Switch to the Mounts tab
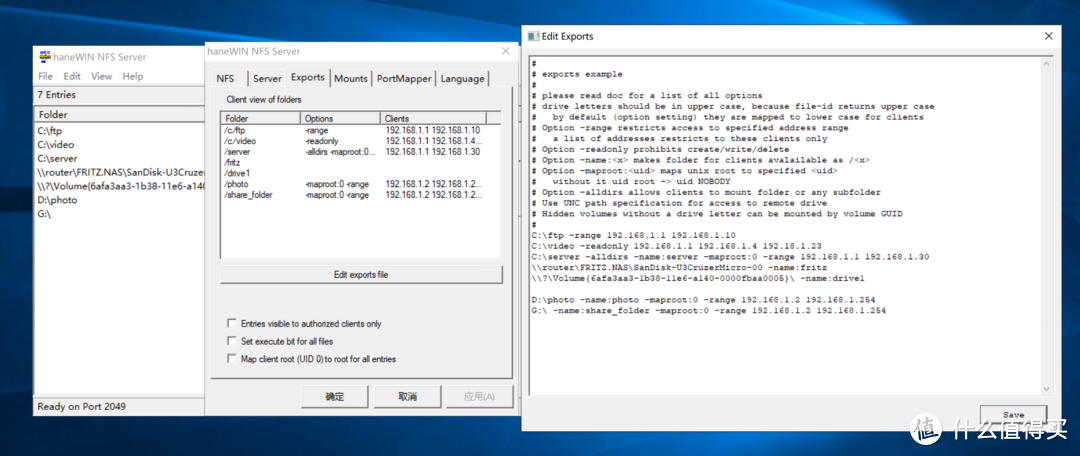Viewport: 1080px width, 456px height. (351, 79)
